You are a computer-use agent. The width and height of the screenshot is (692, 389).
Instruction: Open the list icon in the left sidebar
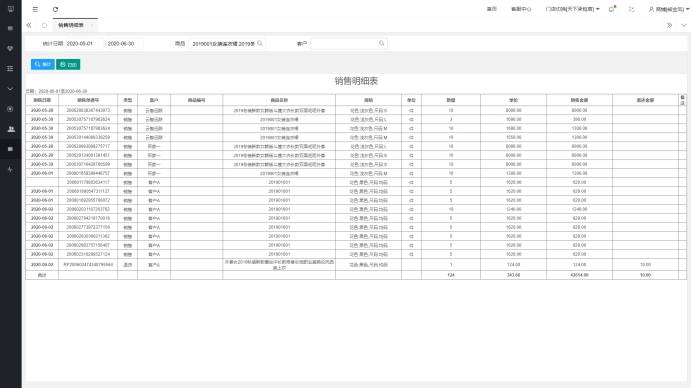(11, 68)
